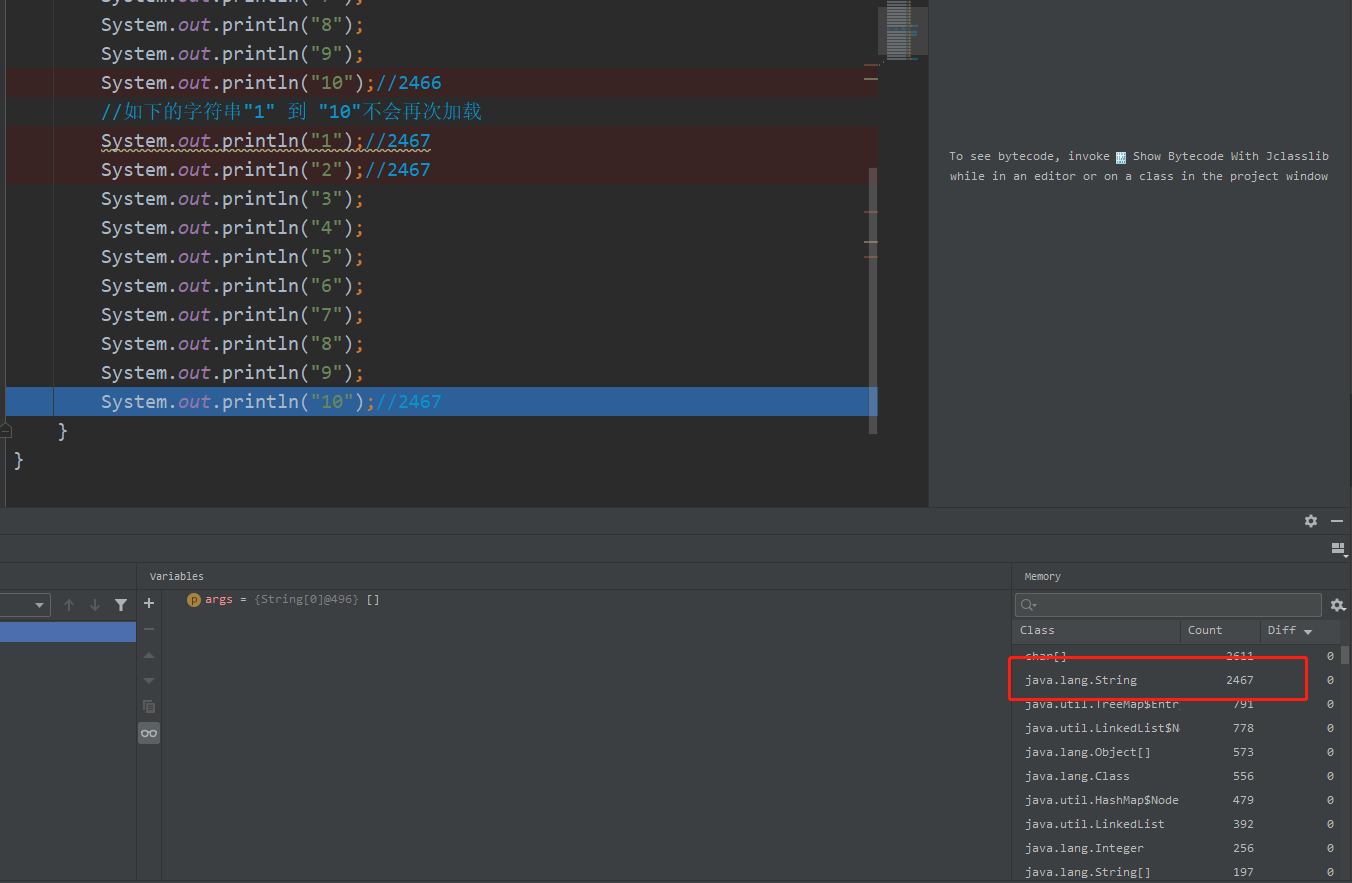The height and width of the screenshot is (883, 1352).
Task: Open Memory view settings gear
Action: [1337, 605]
